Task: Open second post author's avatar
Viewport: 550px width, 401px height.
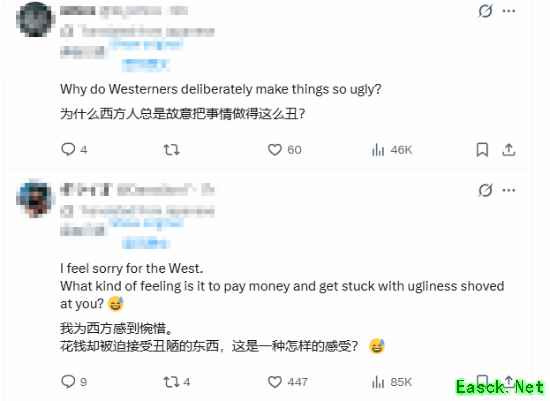Action: (x=35, y=199)
